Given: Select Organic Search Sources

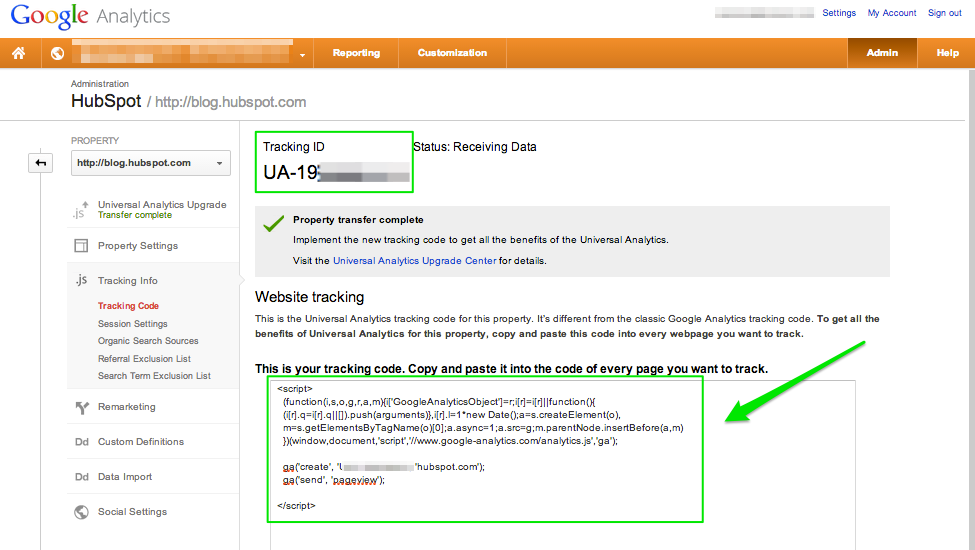Looking at the screenshot, I should (x=148, y=341).
